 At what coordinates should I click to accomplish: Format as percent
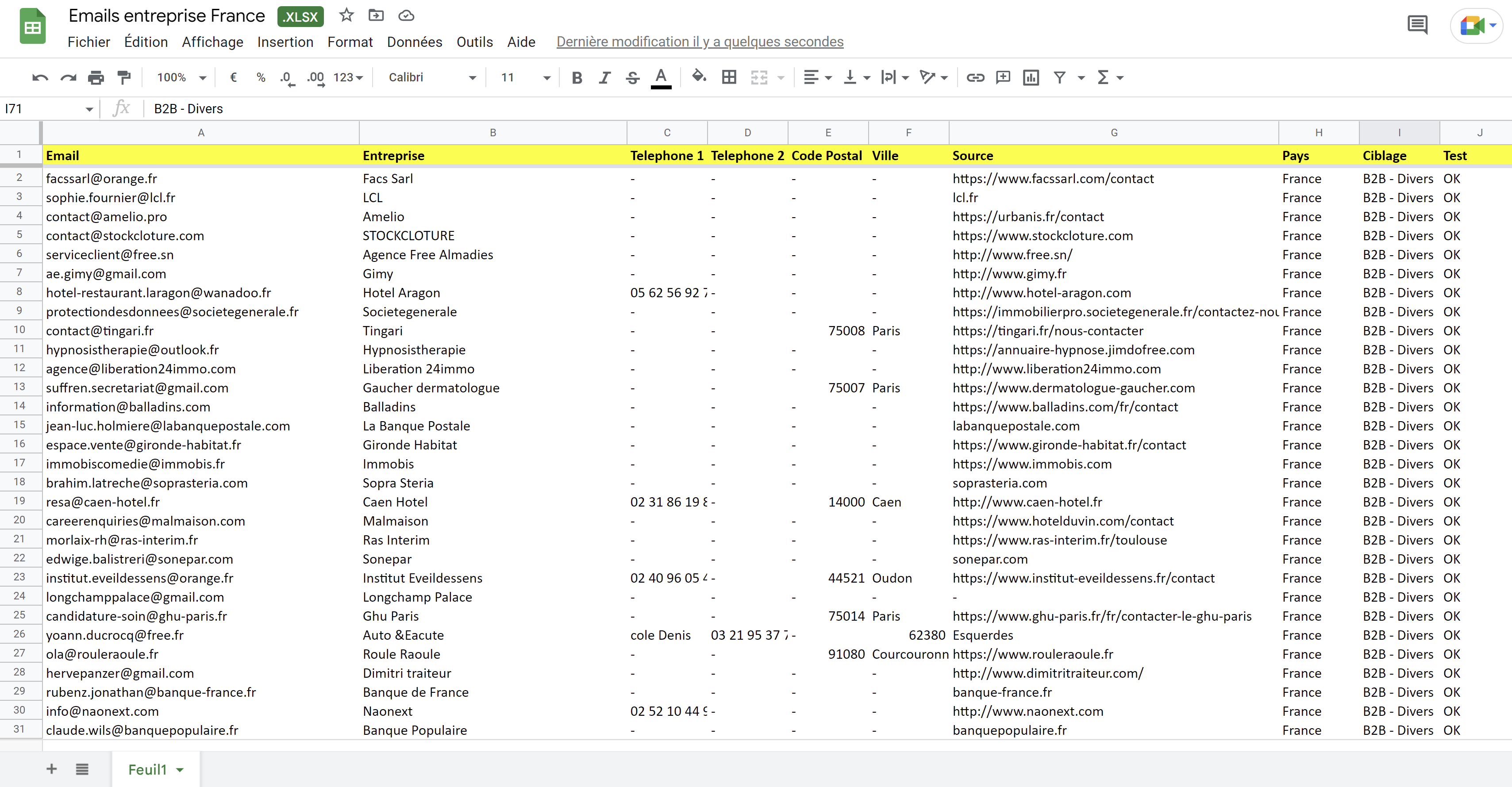(x=261, y=77)
